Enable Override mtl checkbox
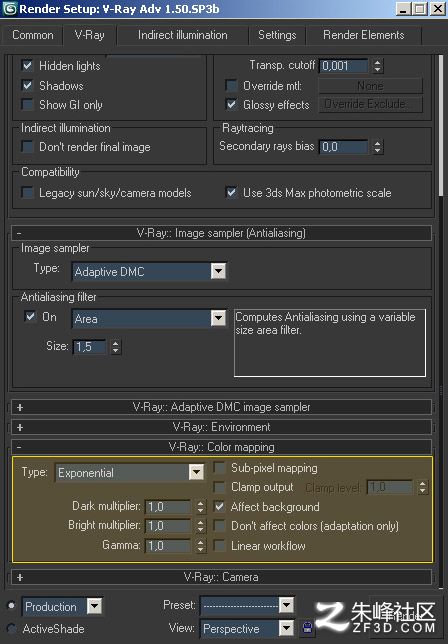This screenshot has height=644, width=448. coord(231,85)
